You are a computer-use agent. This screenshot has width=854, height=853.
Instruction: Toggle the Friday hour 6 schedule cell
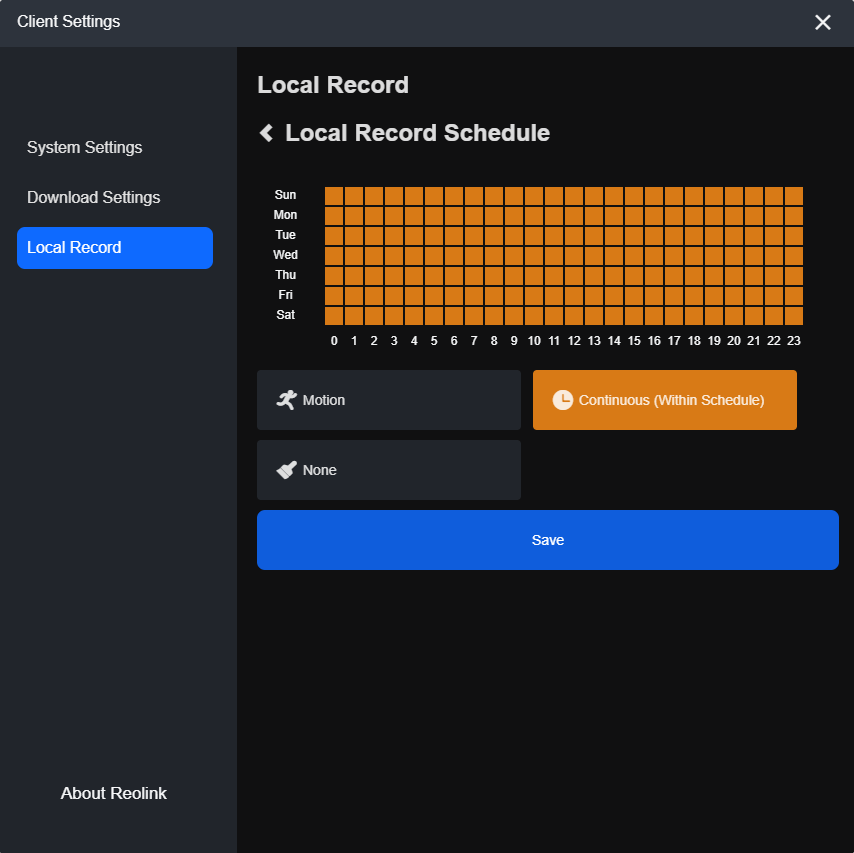click(454, 295)
